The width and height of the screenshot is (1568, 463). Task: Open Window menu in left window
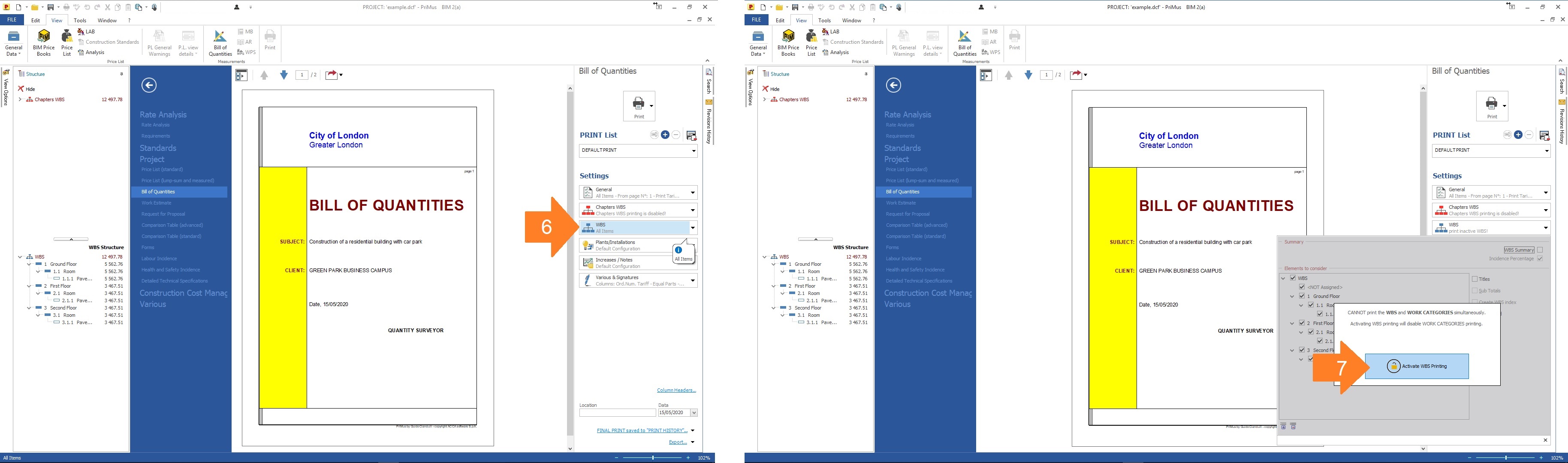[107, 20]
